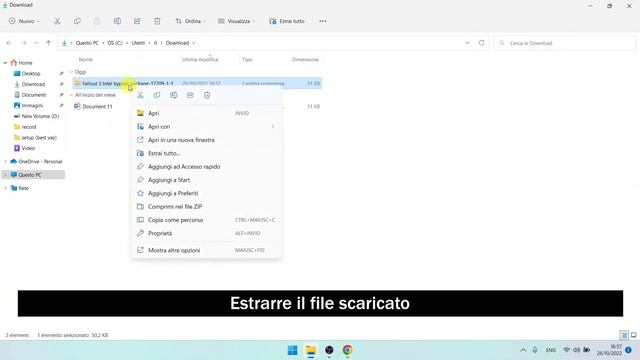The width and height of the screenshot is (640, 360).
Task: Go up one folder level
Action: coord(49,43)
